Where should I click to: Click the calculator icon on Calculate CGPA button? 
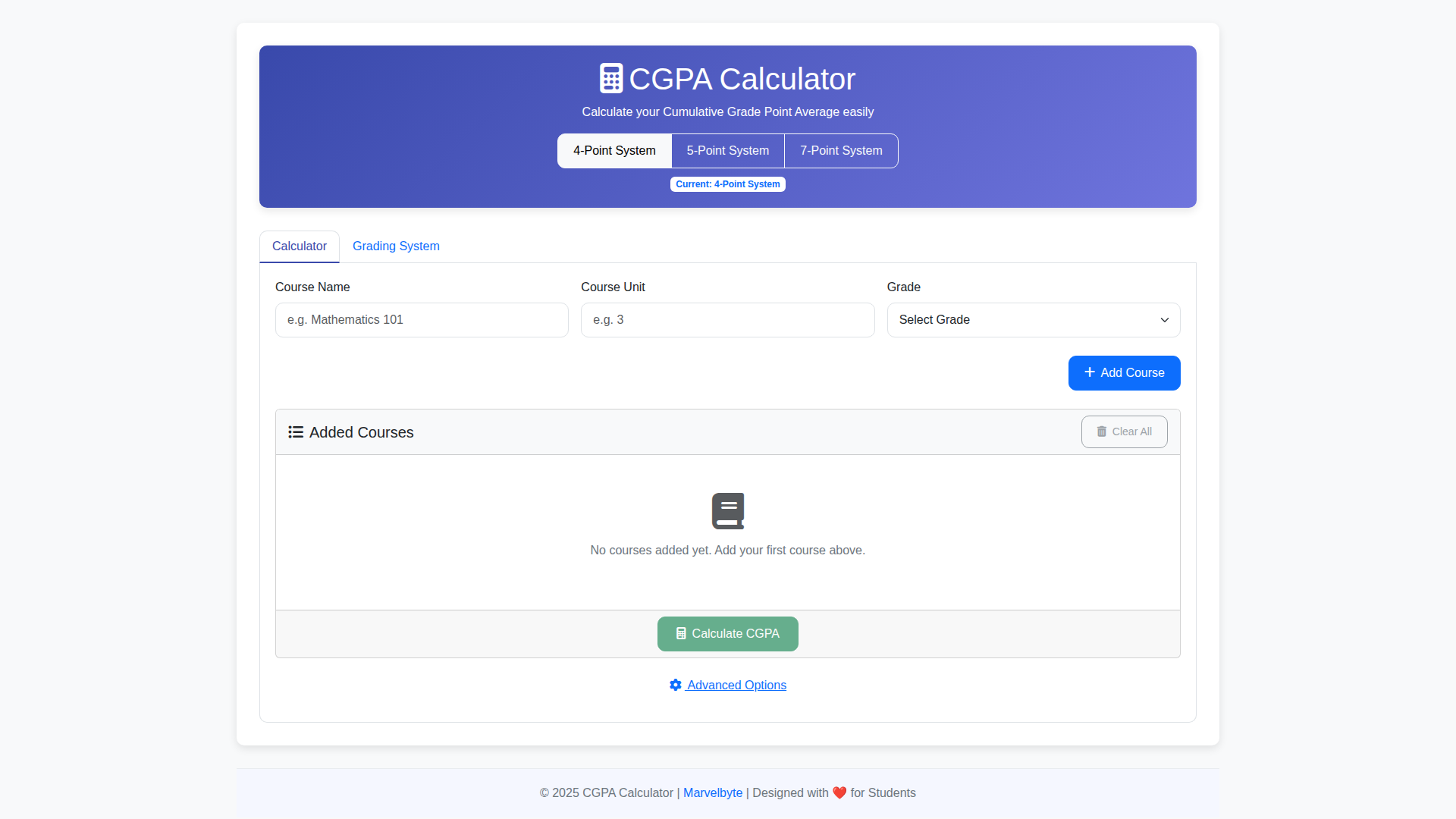681,634
